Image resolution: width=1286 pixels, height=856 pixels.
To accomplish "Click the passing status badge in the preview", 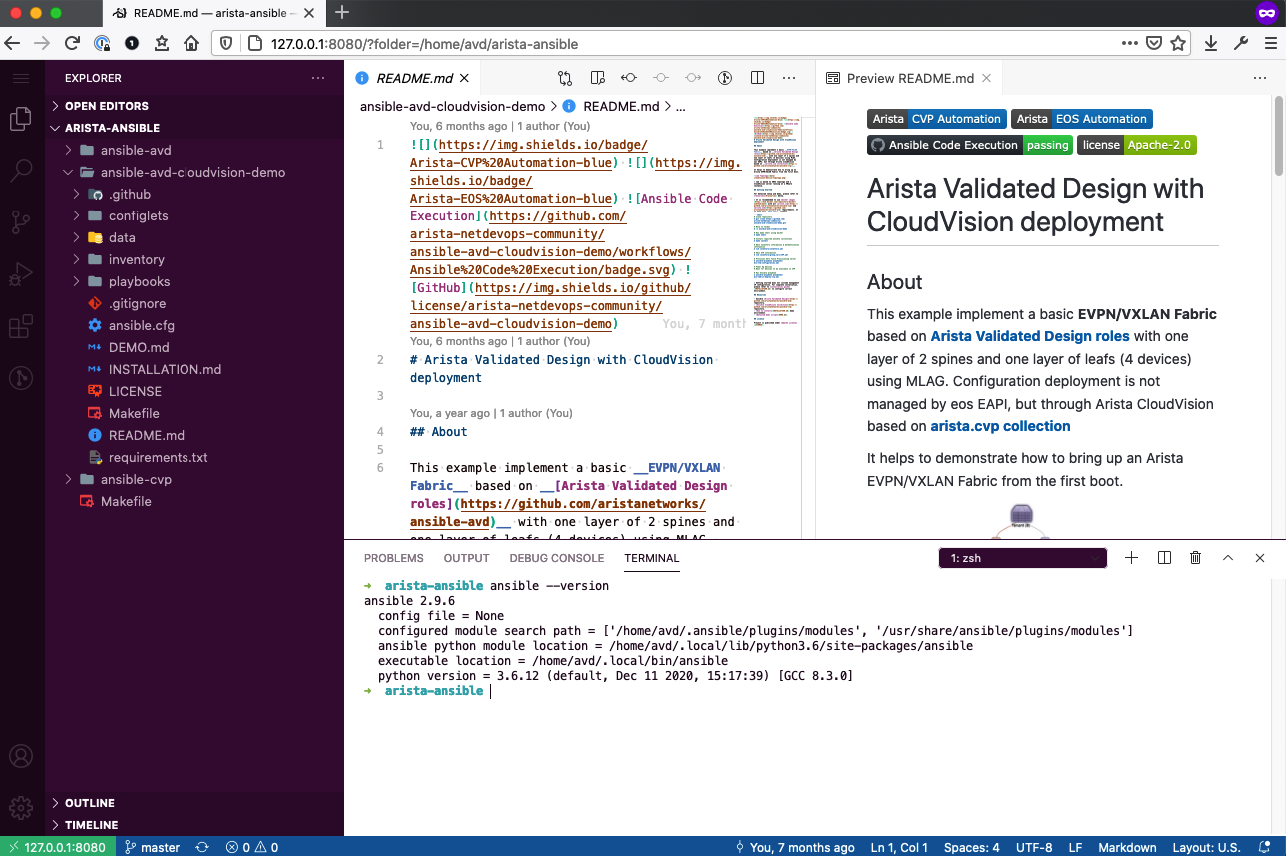I will 1046,144.
